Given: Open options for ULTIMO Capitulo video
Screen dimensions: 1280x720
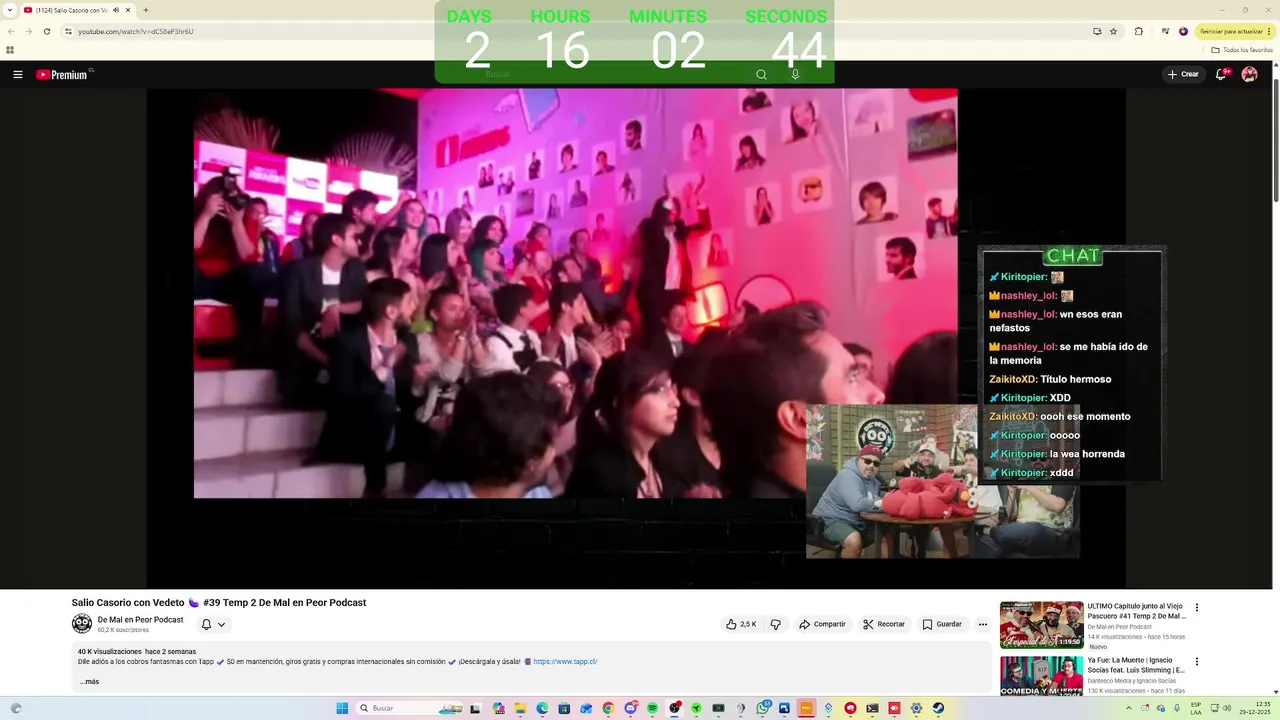Looking at the screenshot, I should [1196, 607].
